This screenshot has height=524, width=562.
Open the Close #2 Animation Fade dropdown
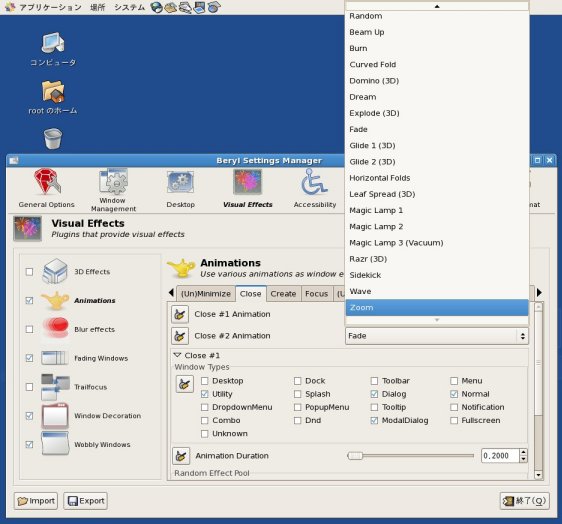[437, 336]
